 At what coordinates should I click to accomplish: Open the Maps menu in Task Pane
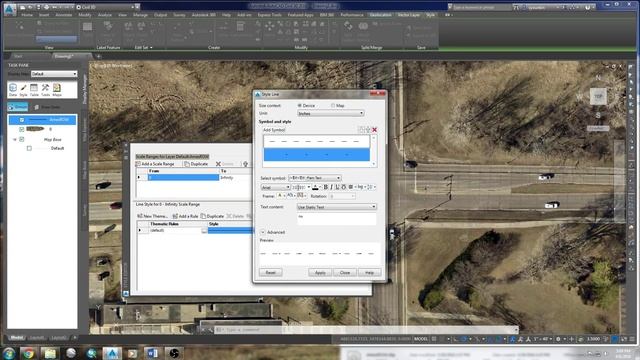[x=57, y=90]
